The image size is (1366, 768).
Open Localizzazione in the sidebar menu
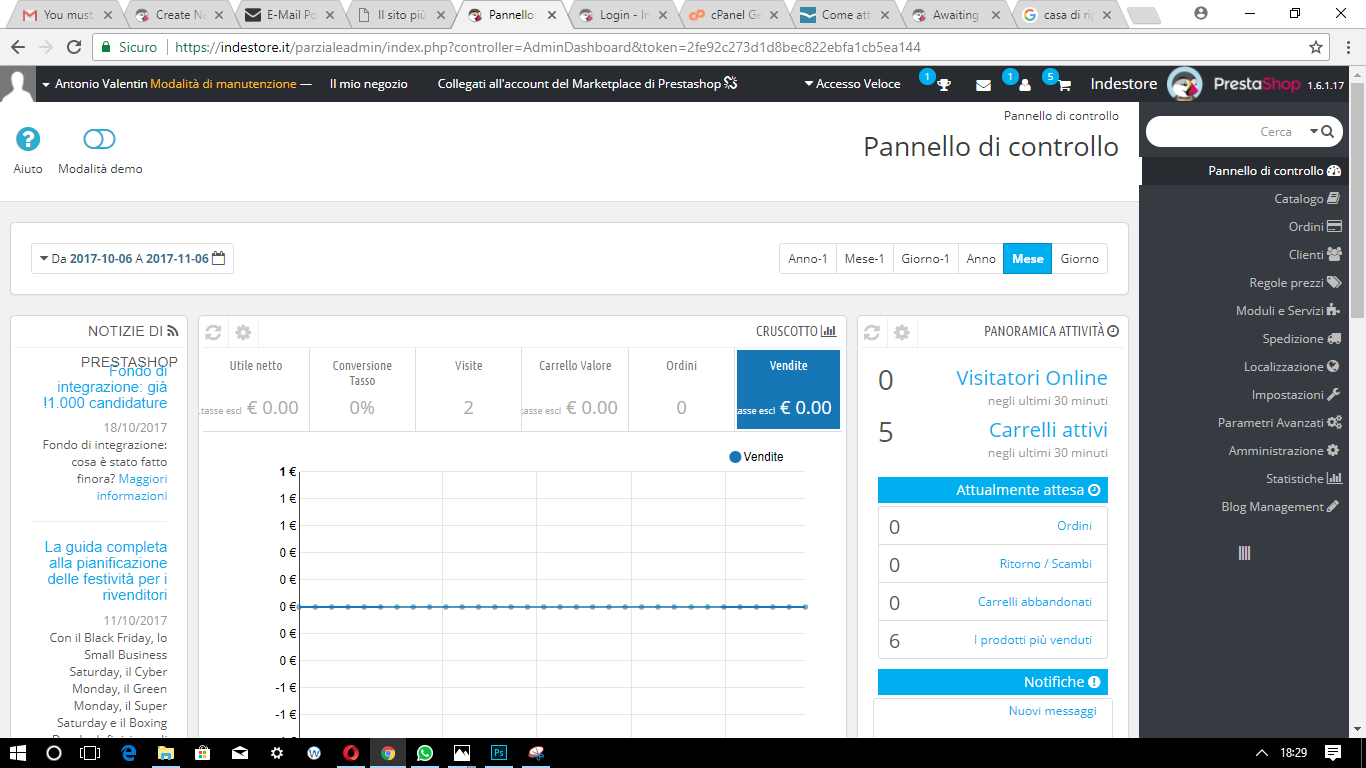(1292, 367)
